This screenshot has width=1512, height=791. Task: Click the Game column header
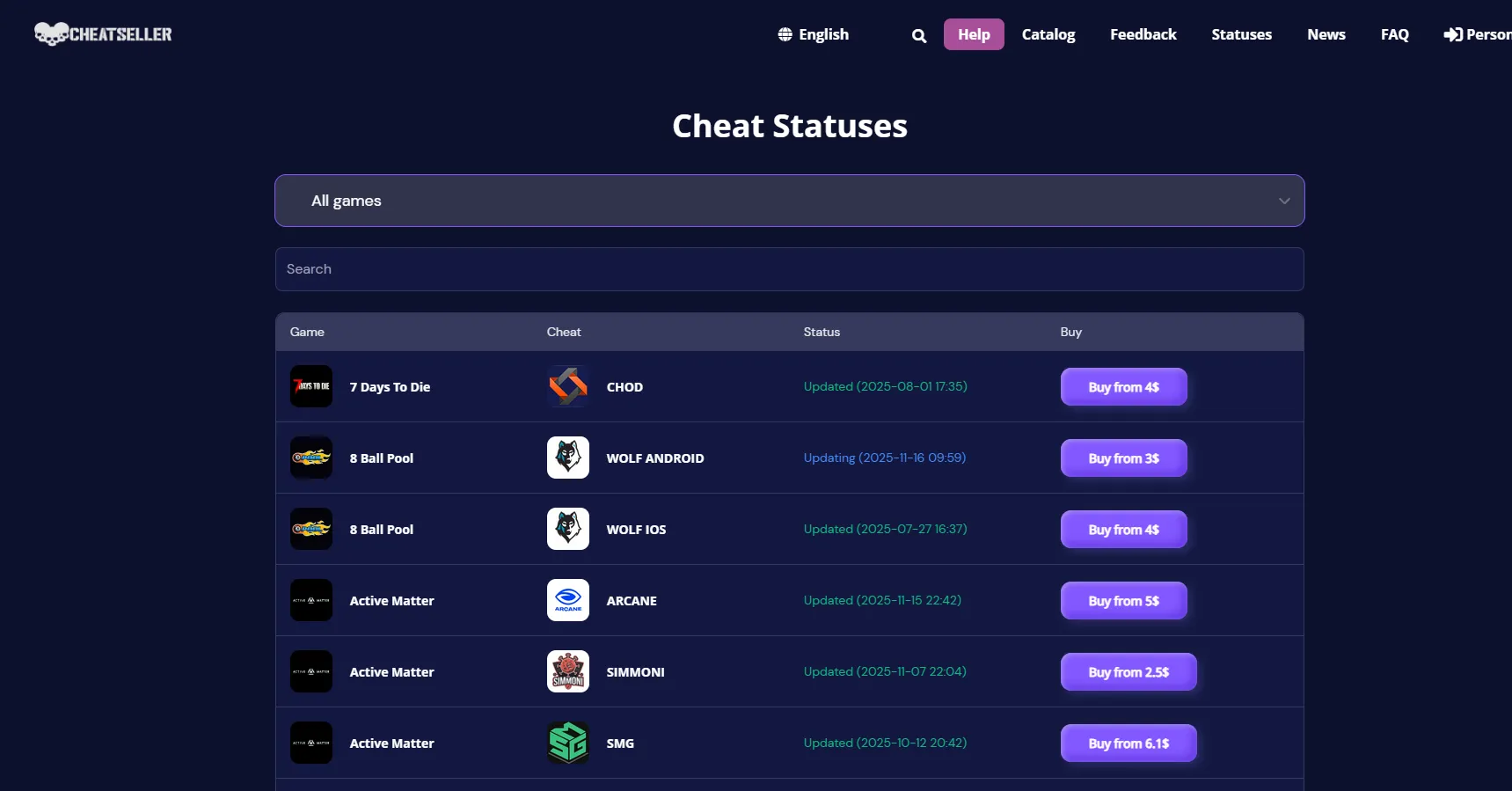click(x=307, y=332)
